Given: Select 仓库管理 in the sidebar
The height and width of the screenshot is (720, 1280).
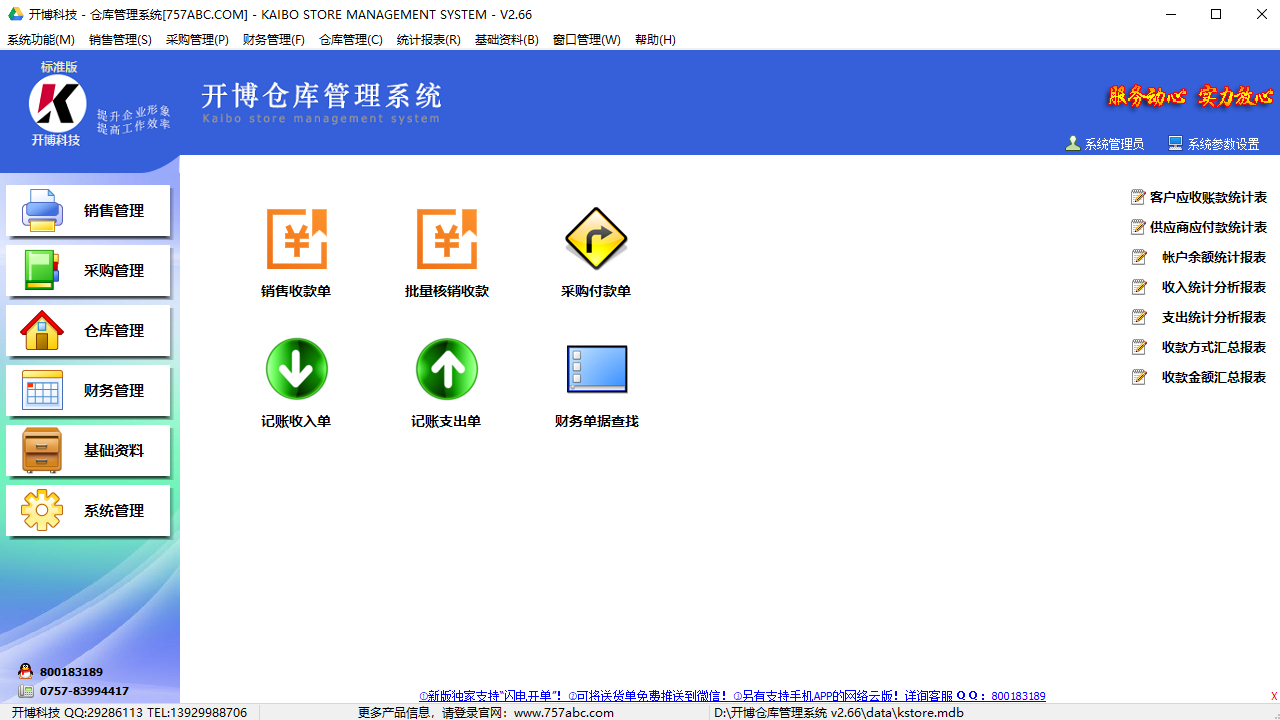Looking at the screenshot, I should [88, 330].
